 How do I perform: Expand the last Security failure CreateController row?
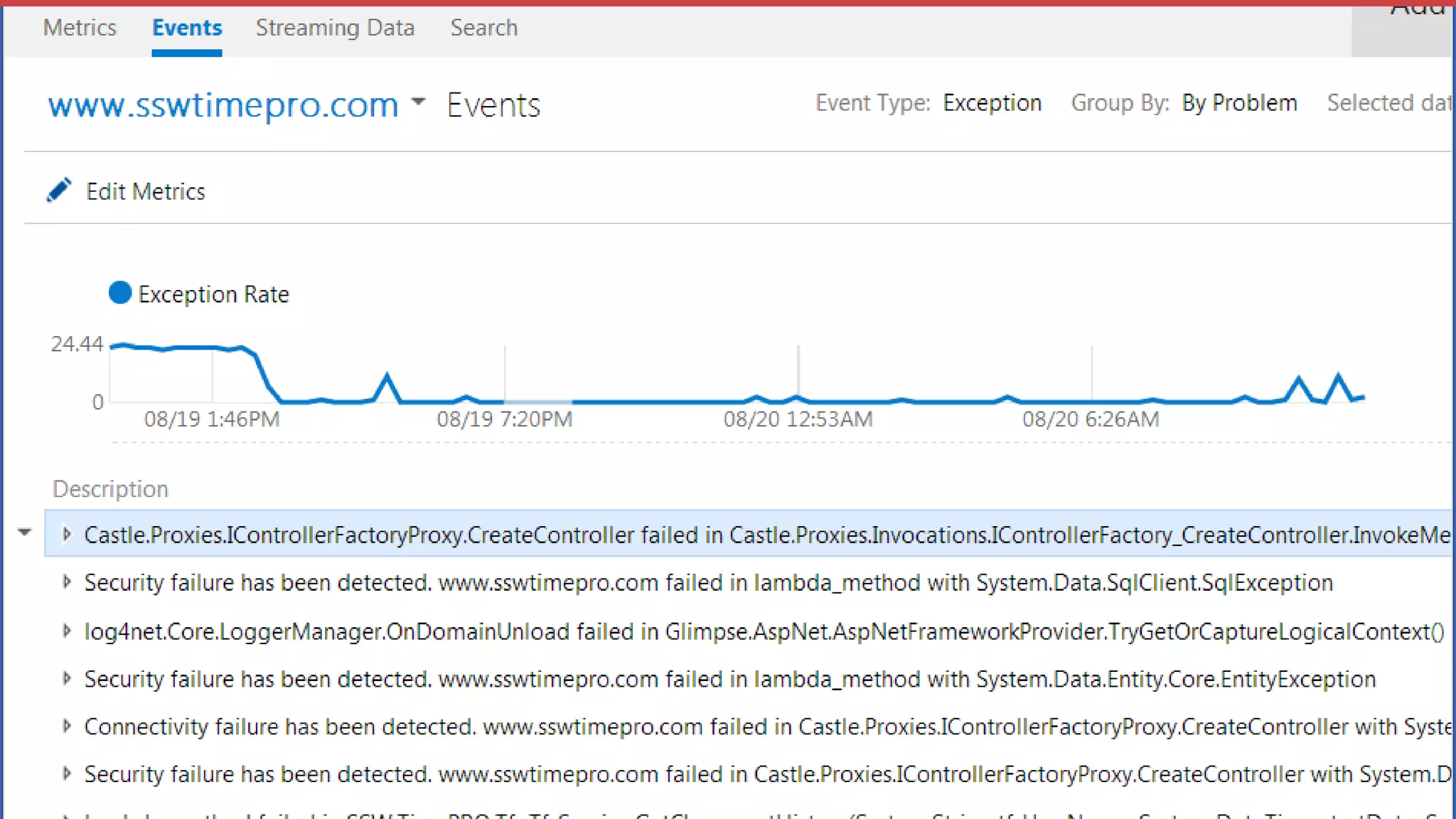pos(67,773)
